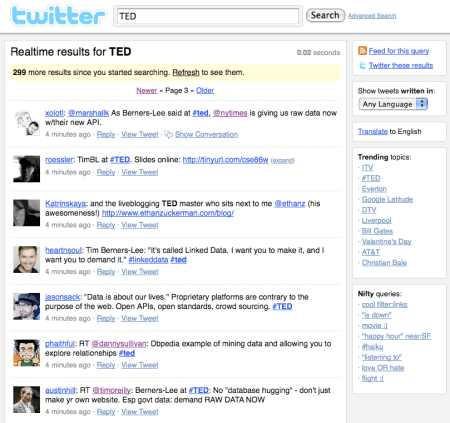The height and width of the screenshot is (423, 450).
Task: Open @timoreilly mention link
Action: tap(112, 390)
